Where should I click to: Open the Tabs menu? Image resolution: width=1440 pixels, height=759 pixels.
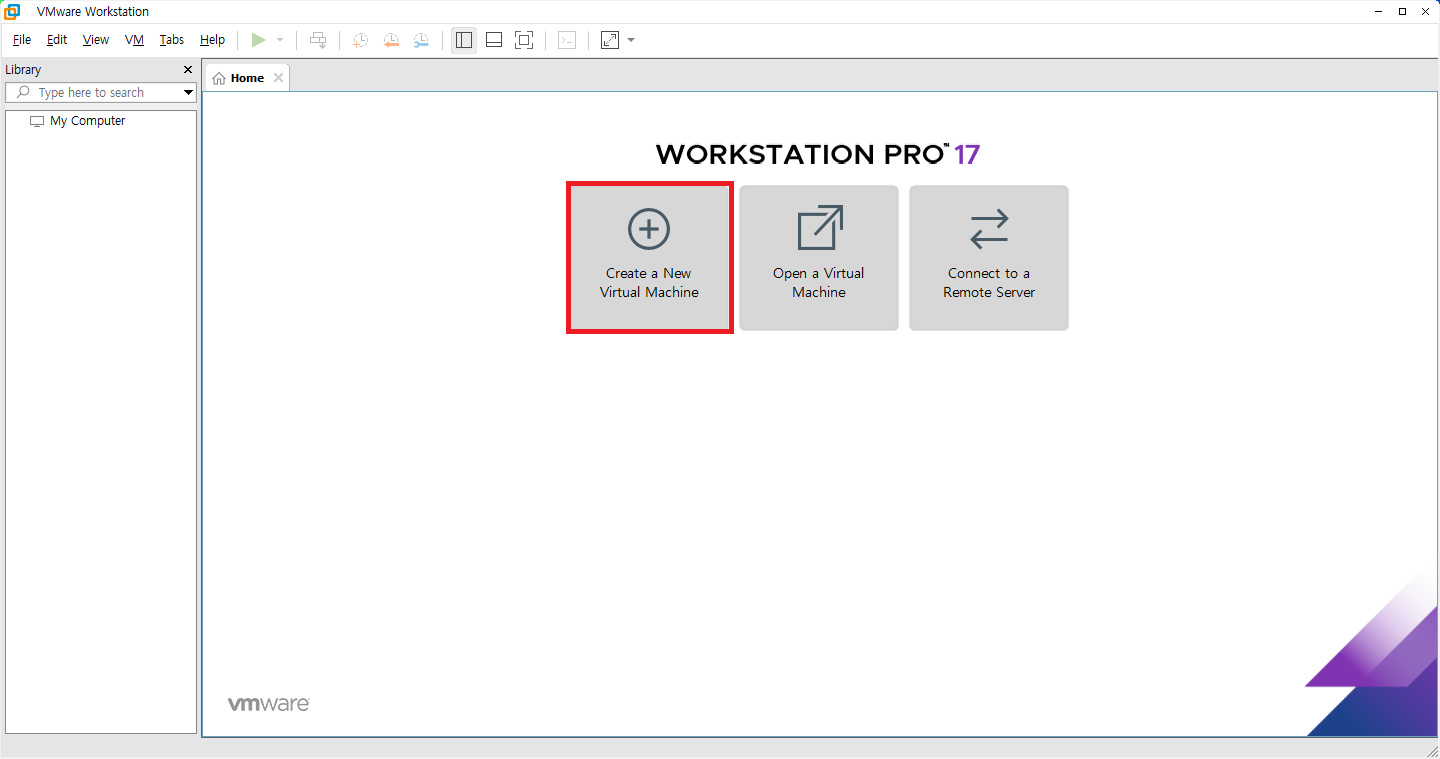pos(172,40)
